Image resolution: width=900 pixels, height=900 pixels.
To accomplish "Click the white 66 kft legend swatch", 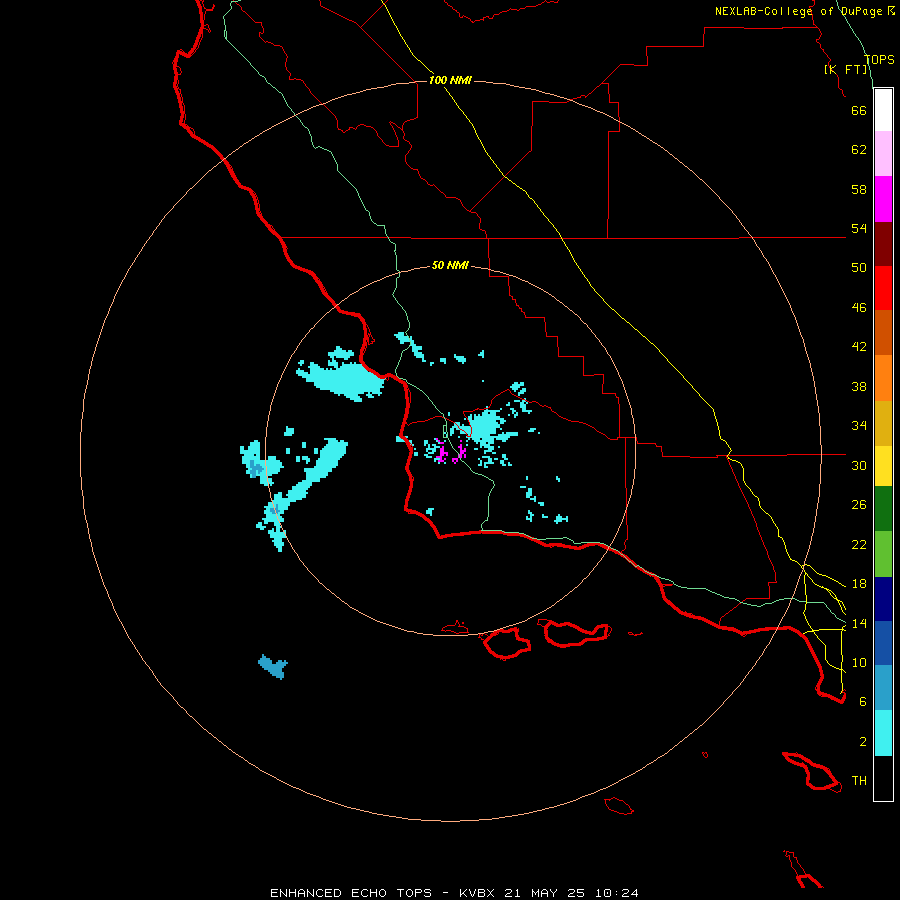I will point(883,110).
